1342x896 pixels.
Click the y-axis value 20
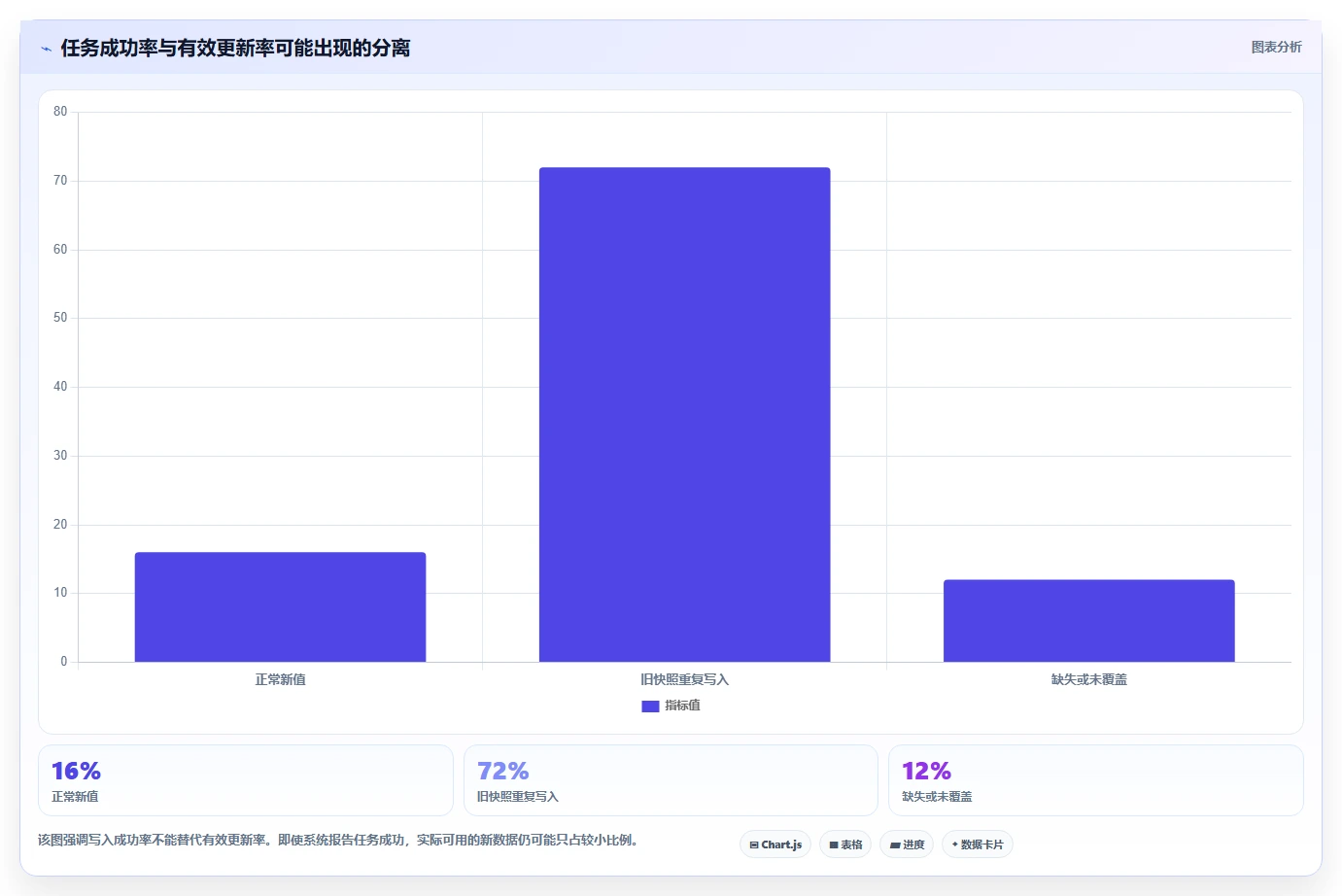(x=60, y=525)
